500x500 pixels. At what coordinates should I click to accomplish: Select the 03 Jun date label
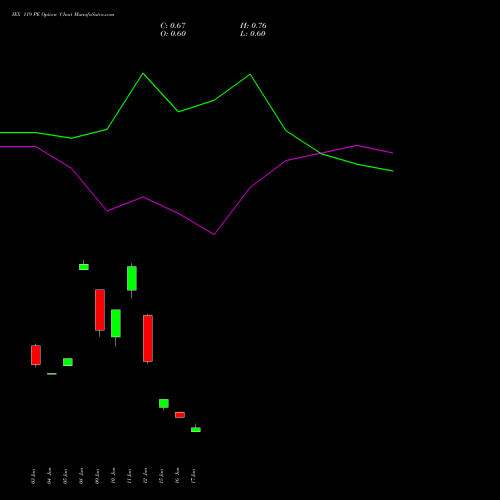click(x=33, y=476)
